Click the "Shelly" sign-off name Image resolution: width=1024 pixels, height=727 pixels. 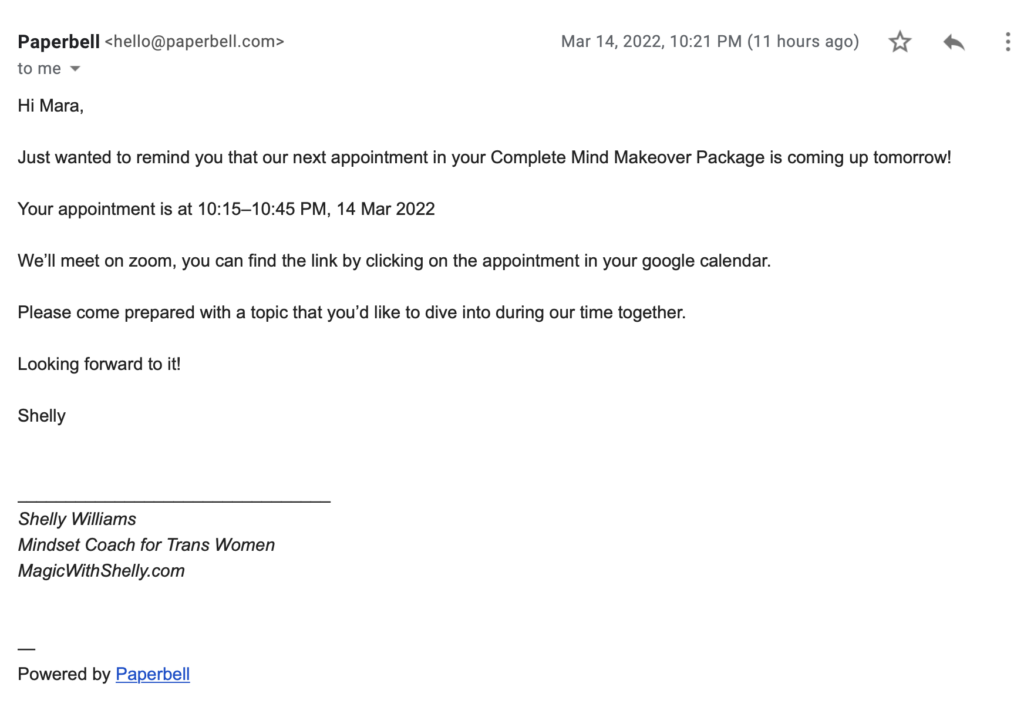(x=41, y=416)
